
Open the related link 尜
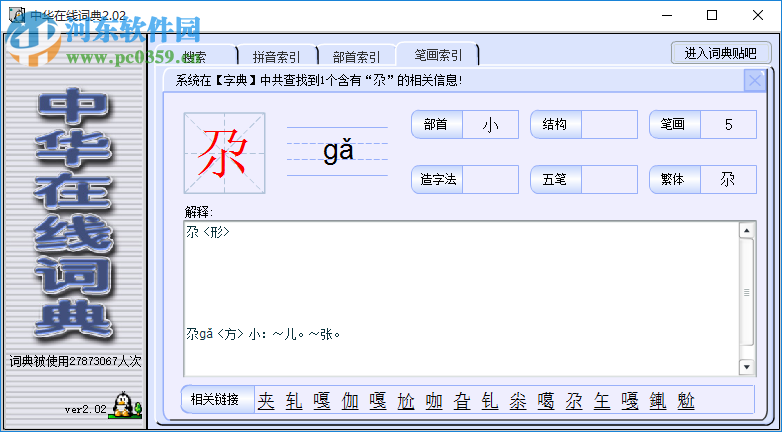pyautogui.click(x=518, y=401)
